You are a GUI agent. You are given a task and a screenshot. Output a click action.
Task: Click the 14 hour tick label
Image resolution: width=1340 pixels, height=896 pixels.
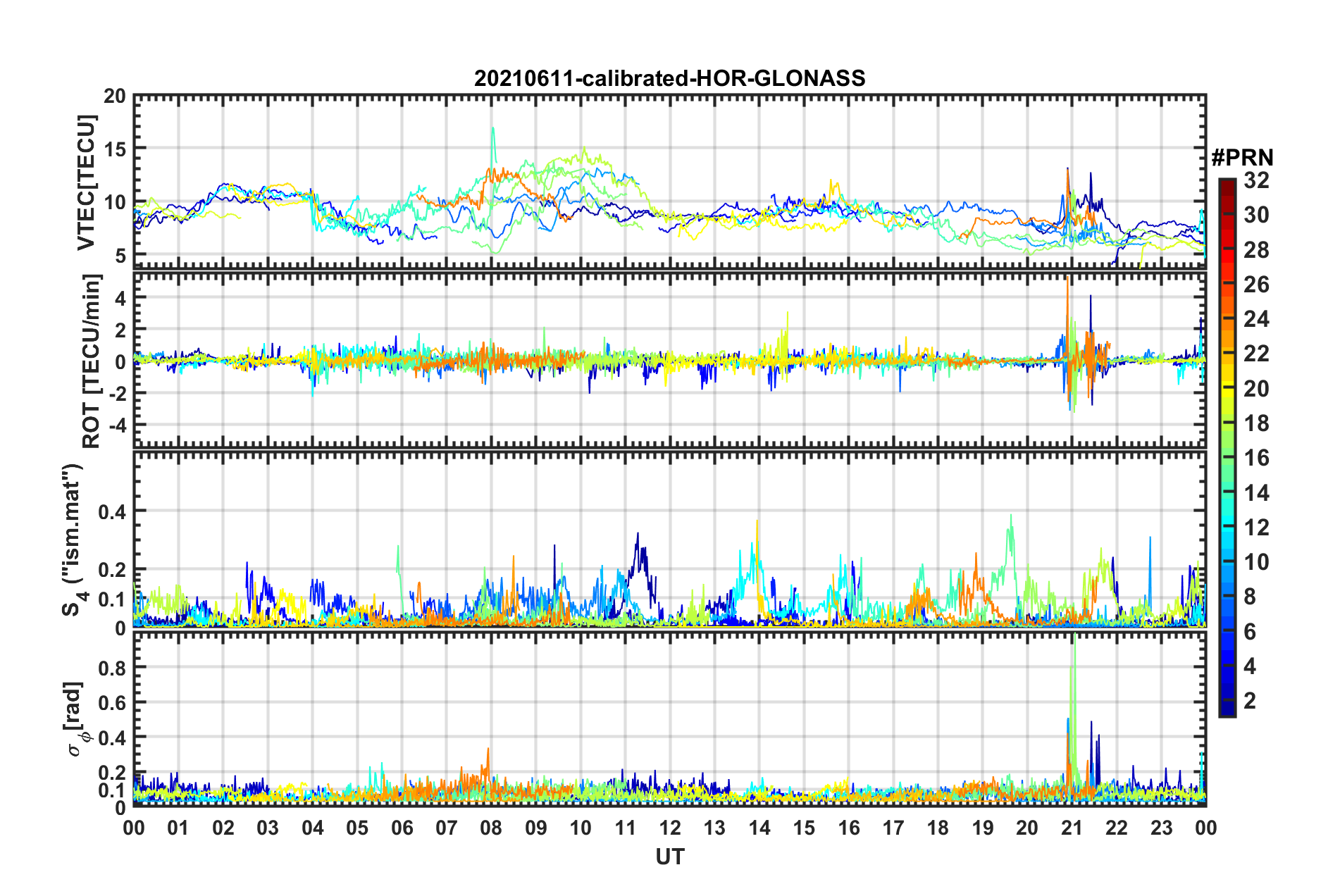point(759,828)
